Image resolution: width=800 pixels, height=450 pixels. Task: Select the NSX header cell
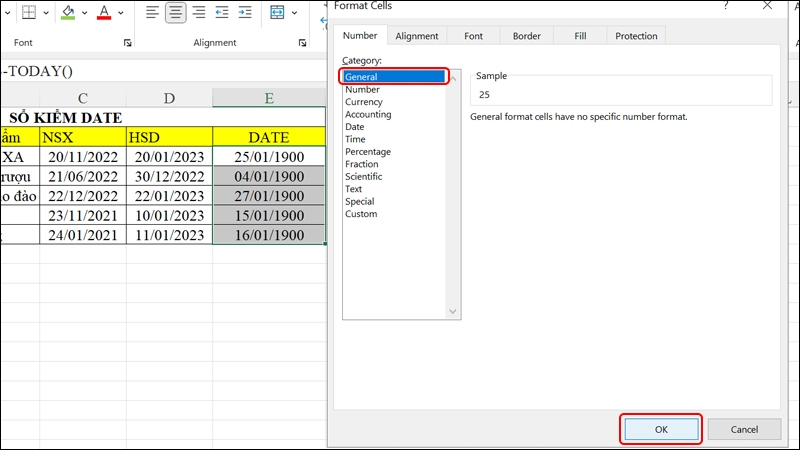click(83, 137)
